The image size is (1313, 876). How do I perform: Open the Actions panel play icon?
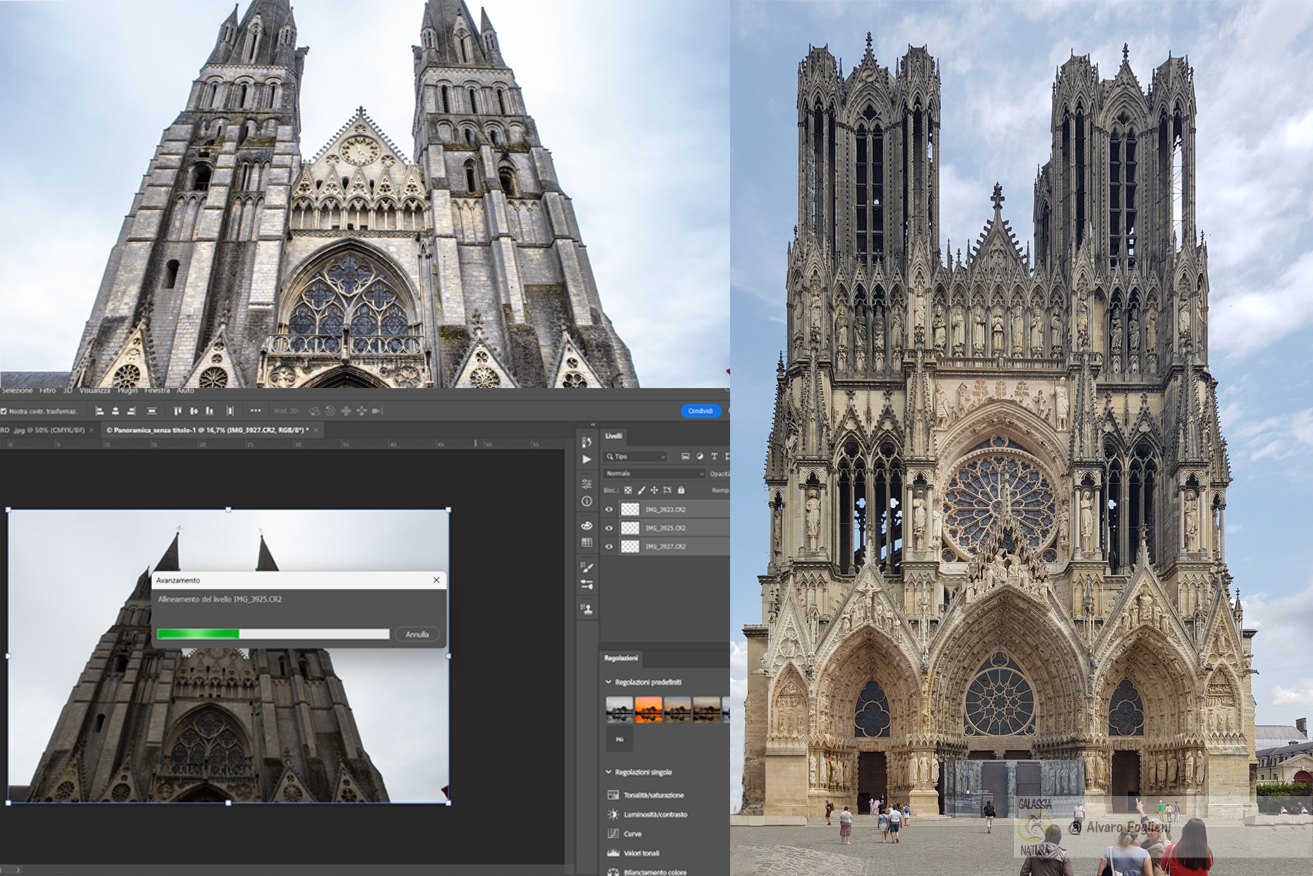point(587,459)
